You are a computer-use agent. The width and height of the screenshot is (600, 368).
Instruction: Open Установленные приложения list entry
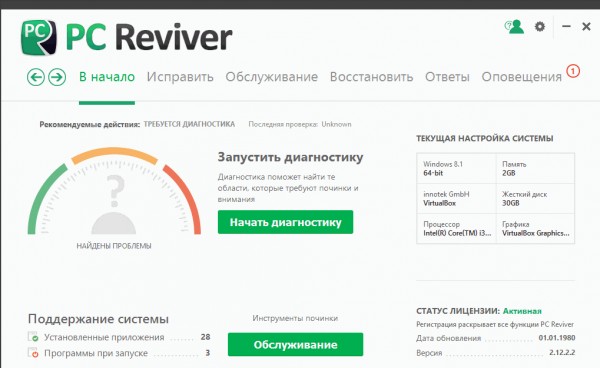[119, 337]
